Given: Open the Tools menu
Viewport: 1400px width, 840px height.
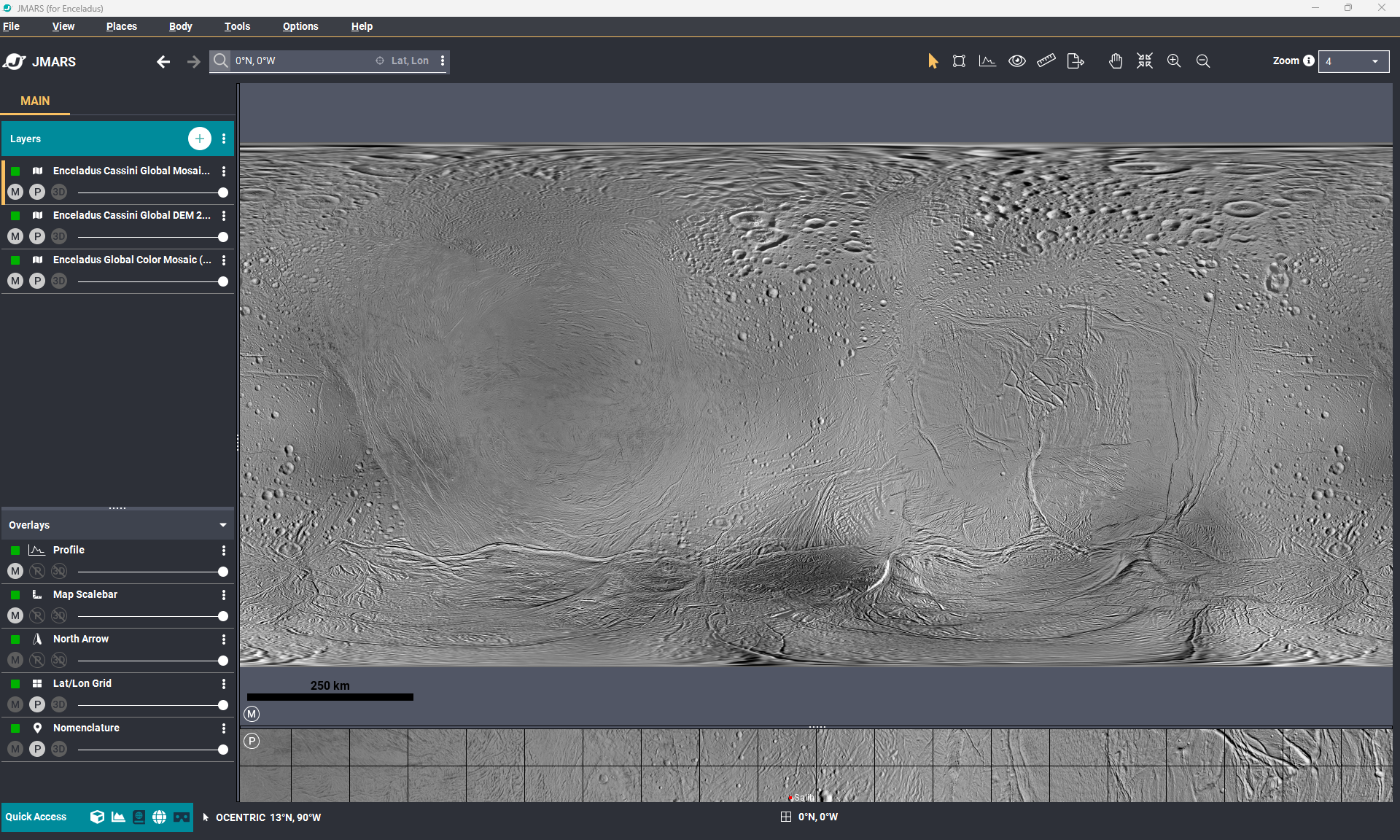Looking at the screenshot, I should (x=237, y=26).
